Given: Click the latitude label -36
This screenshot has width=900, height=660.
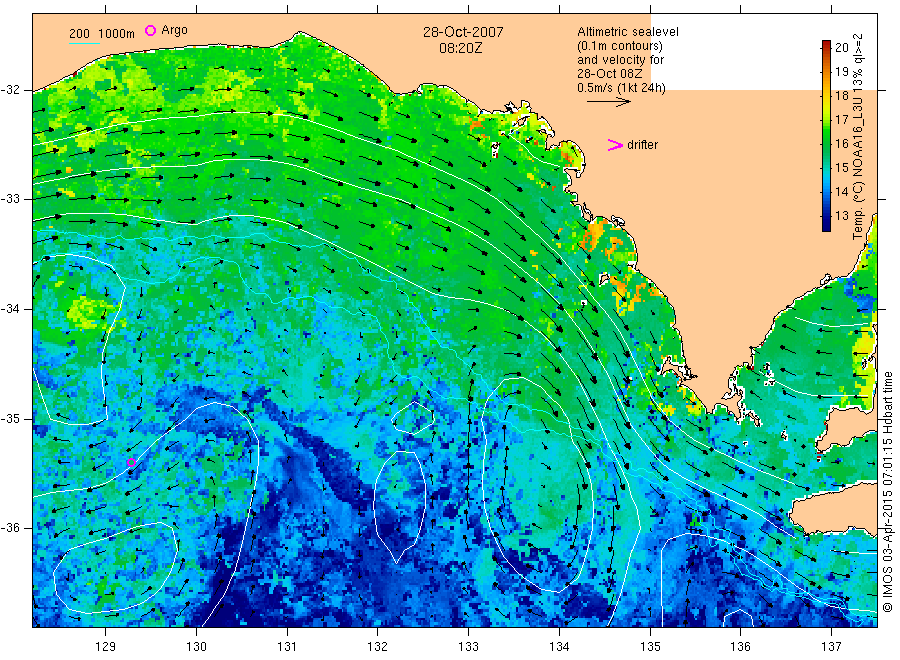Looking at the screenshot, I should 10,528.
